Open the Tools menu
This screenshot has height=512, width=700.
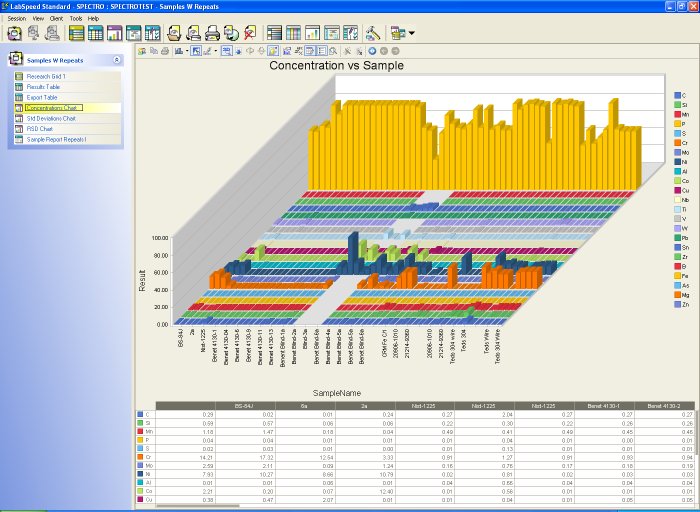(75, 18)
